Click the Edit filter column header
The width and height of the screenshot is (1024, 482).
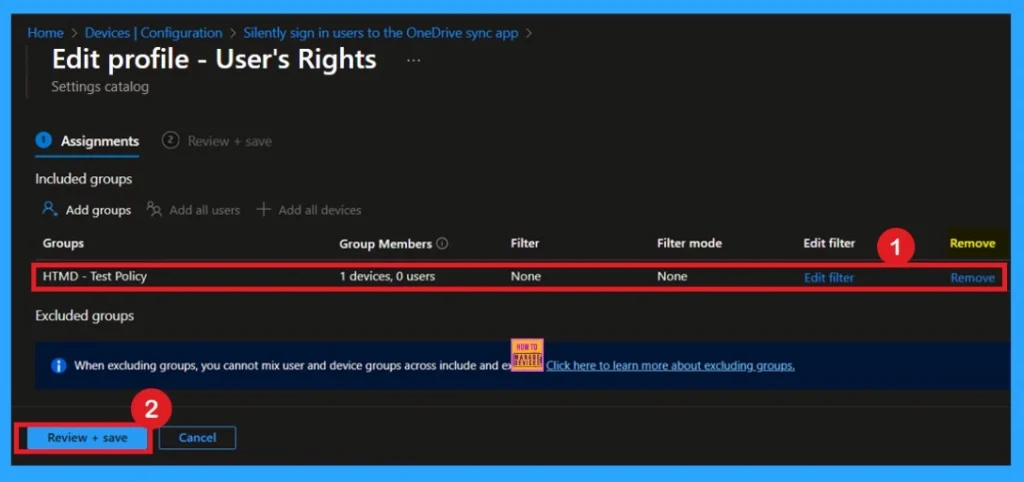coord(829,244)
